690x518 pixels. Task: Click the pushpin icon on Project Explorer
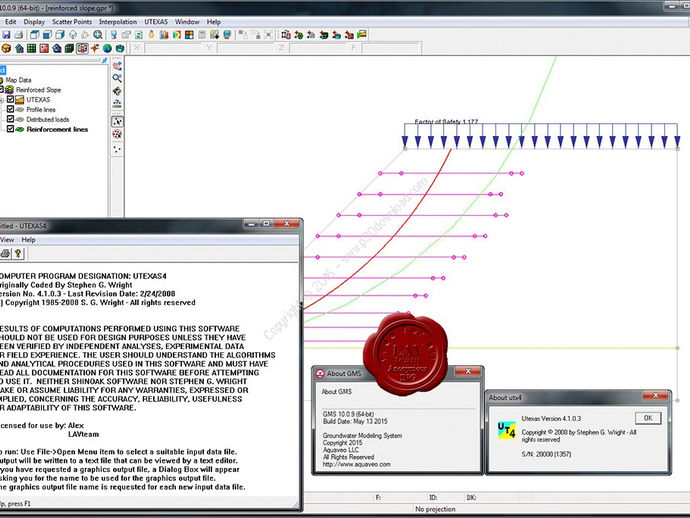click(104, 61)
